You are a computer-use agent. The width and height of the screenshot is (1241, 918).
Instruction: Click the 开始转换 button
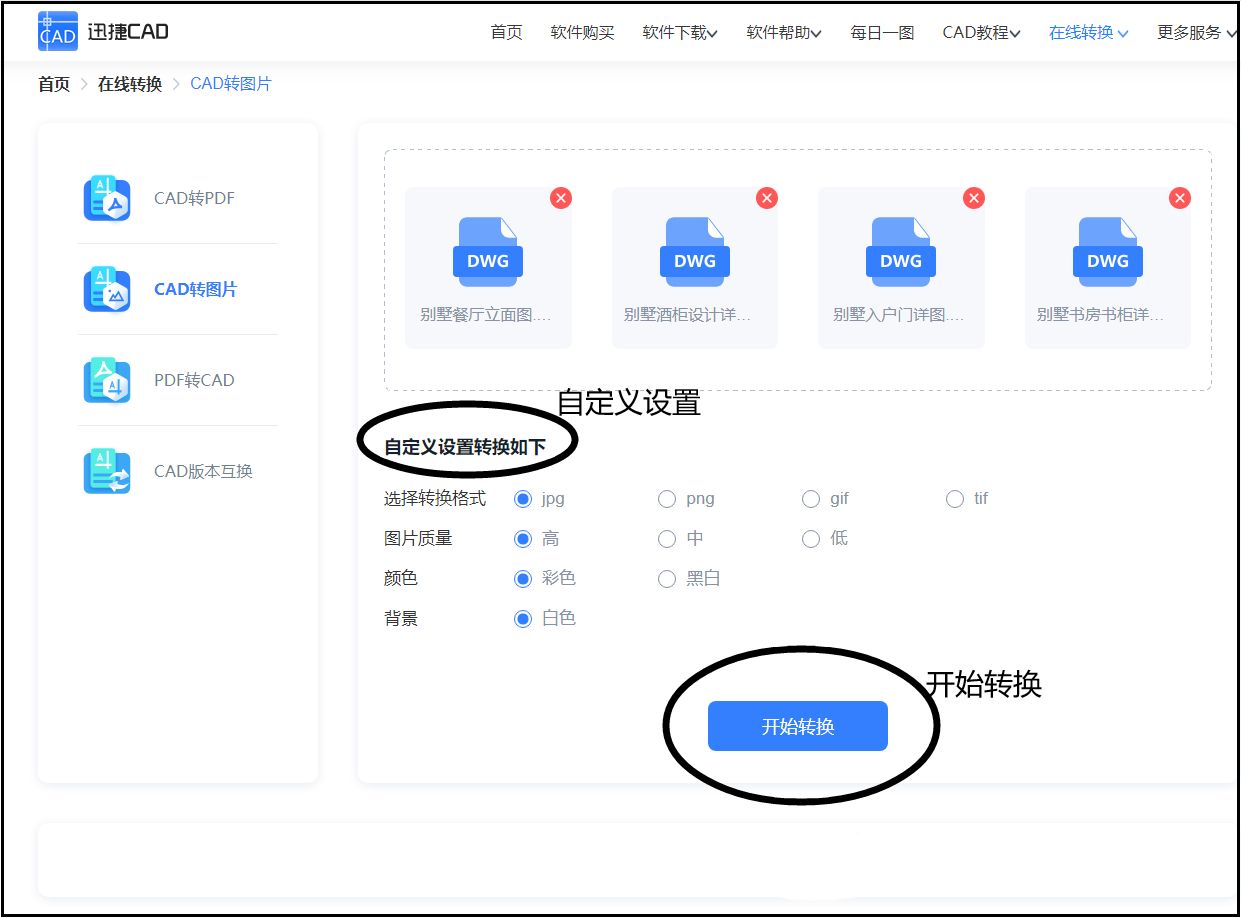point(797,726)
